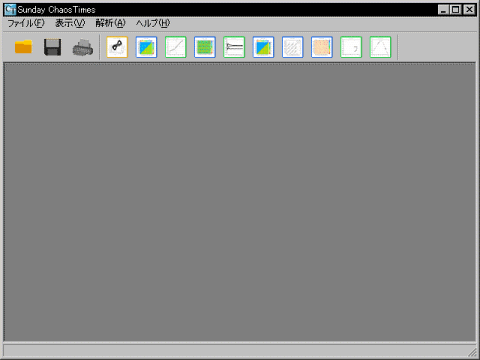The width and height of the screenshot is (480, 360).
Task: Maximize the Sunday ChaosTimes window
Action: click(x=456, y=9)
